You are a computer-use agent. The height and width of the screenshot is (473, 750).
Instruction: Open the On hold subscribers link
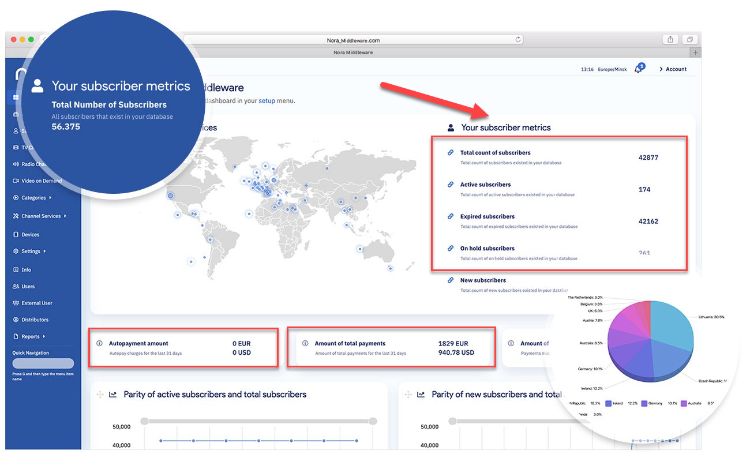pyautogui.click(x=487, y=248)
